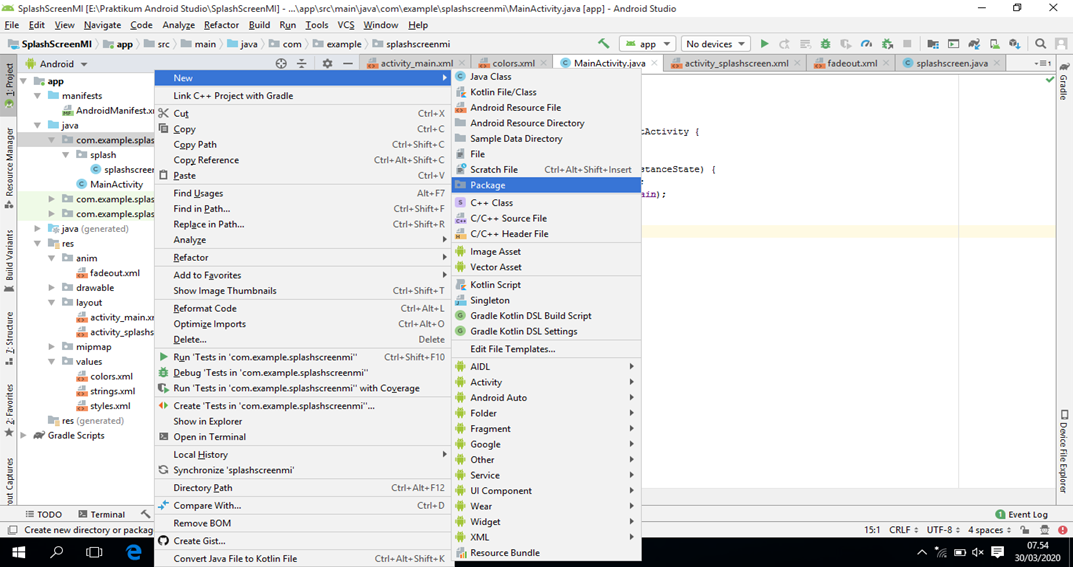Open the Activity submenu entry
Viewport: 1073px width, 567px height.
pyautogui.click(x=546, y=382)
